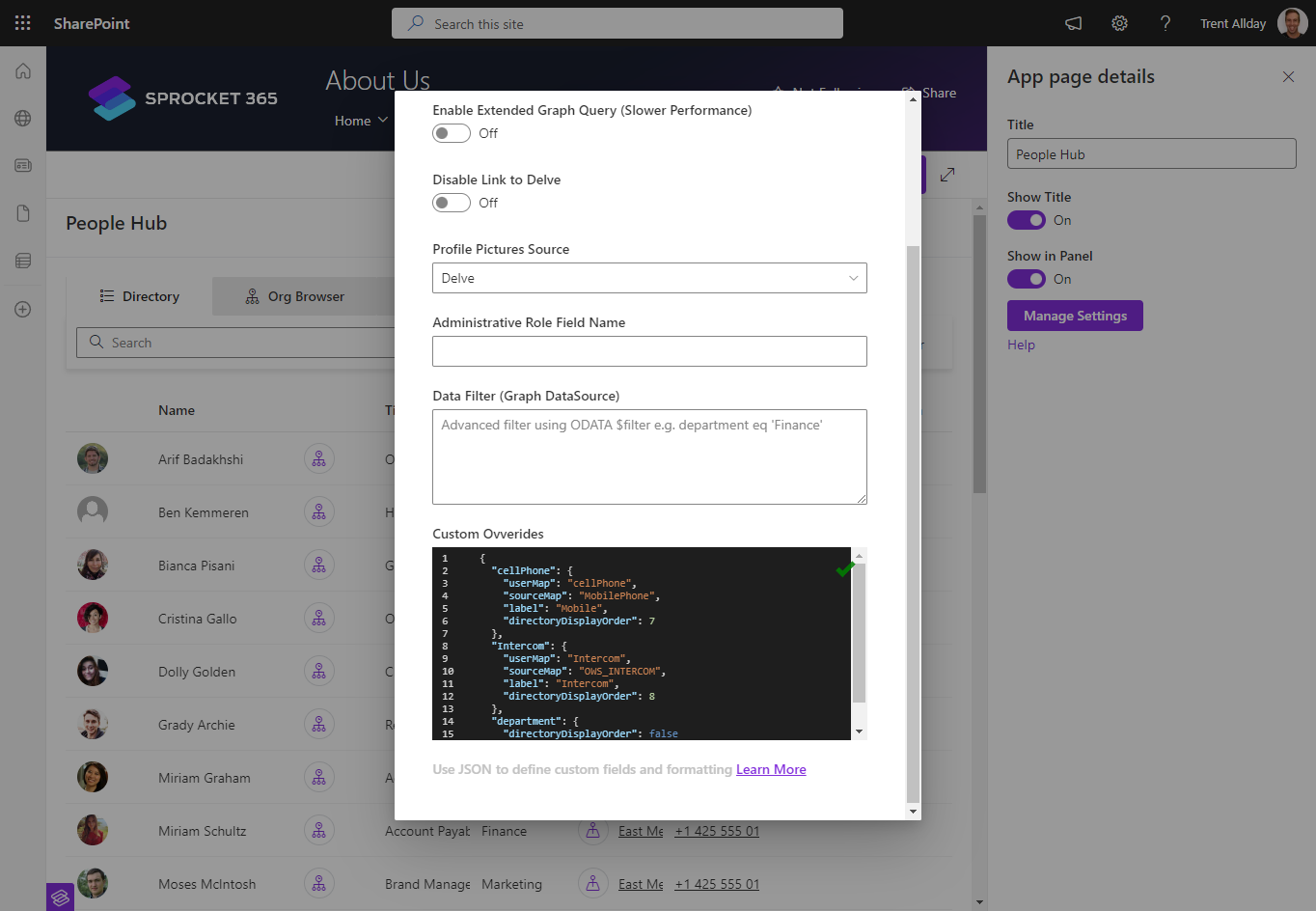
Task: Click the expand page arrows icon
Action: 947,175
